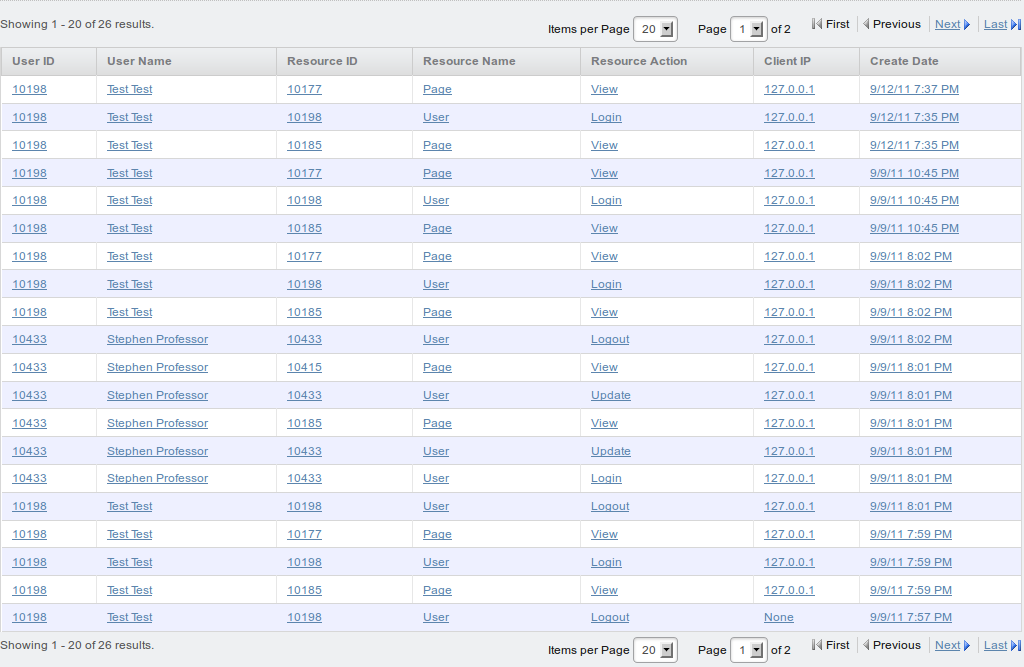This screenshot has width=1024, height=667.
Task: Click Login action in Stephen Professor's row
Action: pos(606,479)
